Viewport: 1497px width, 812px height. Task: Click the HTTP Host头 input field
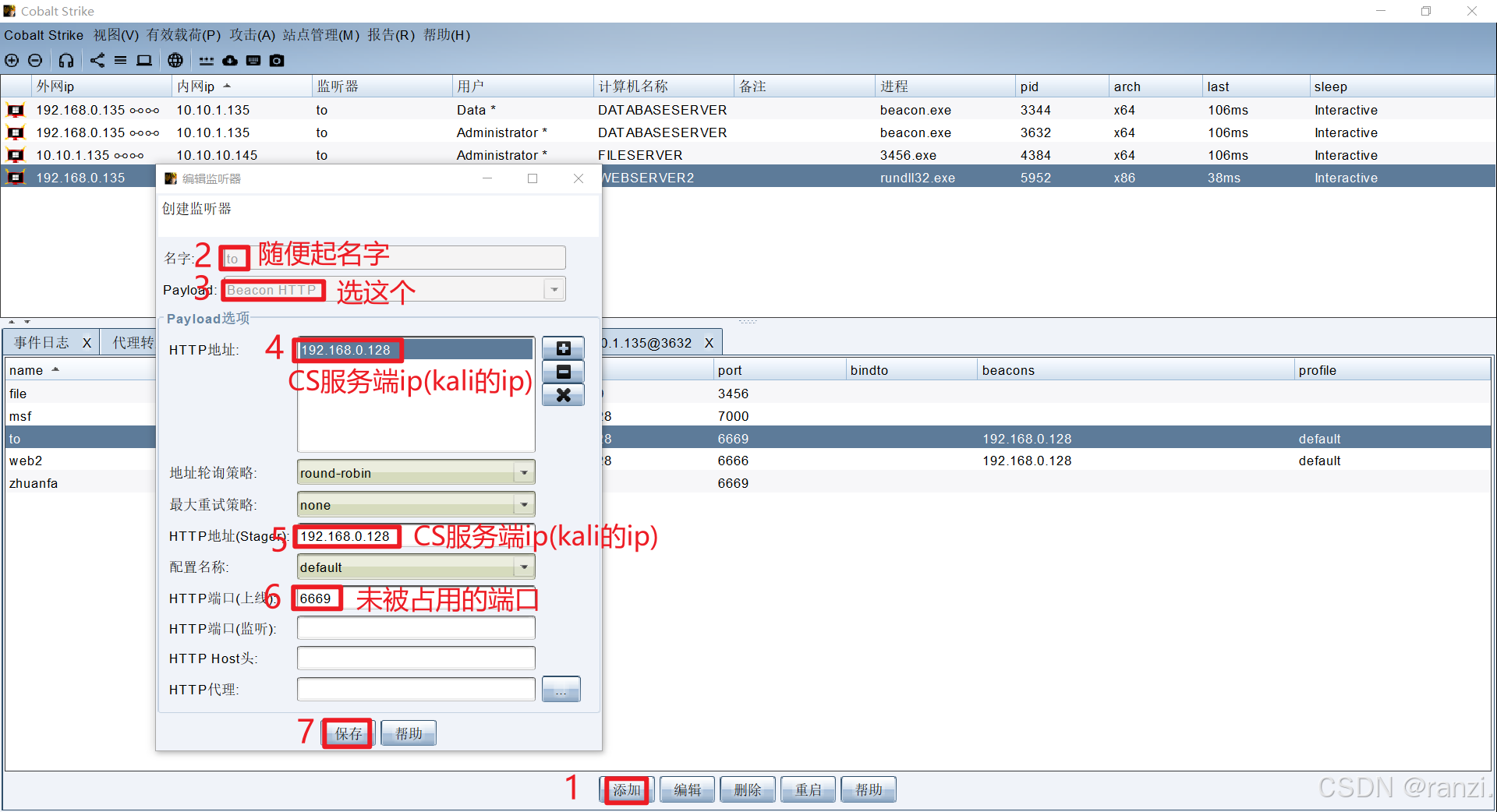point(416,658)
